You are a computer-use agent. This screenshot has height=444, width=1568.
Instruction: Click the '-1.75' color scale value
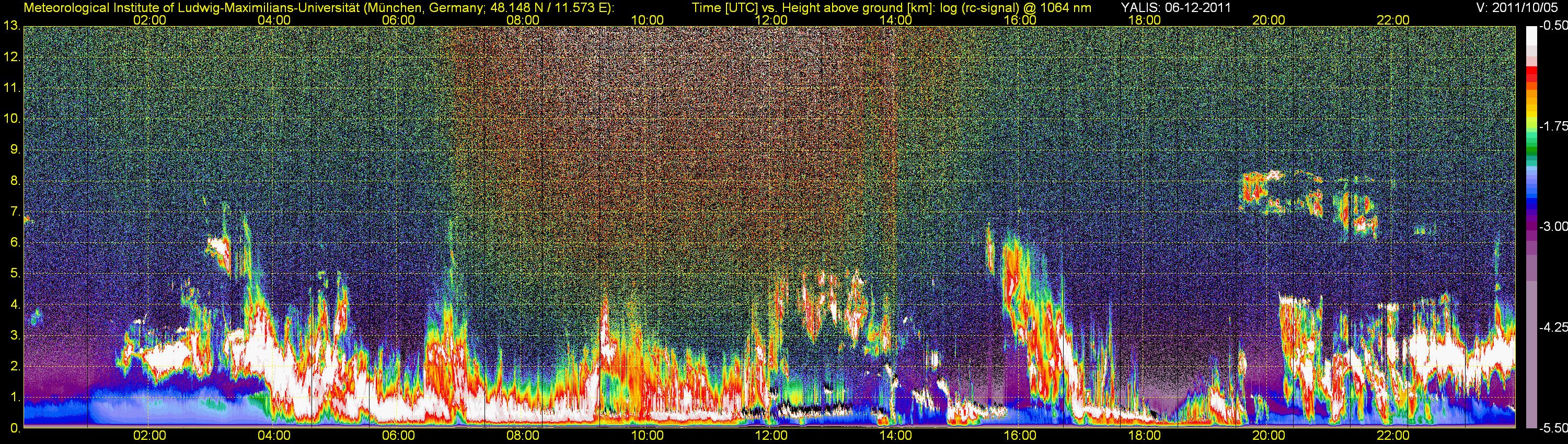(x=1553, y=126)
